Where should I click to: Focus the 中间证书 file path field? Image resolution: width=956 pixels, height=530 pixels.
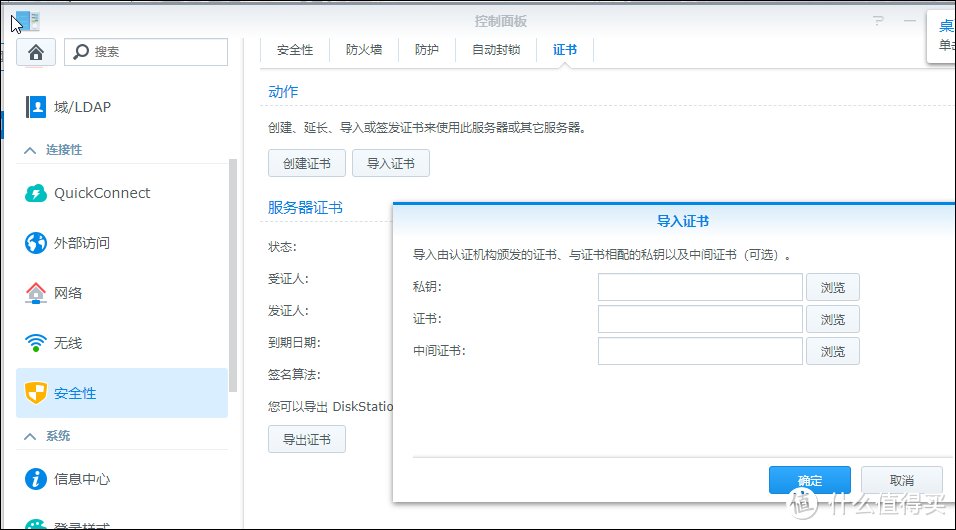click(700, 351)
